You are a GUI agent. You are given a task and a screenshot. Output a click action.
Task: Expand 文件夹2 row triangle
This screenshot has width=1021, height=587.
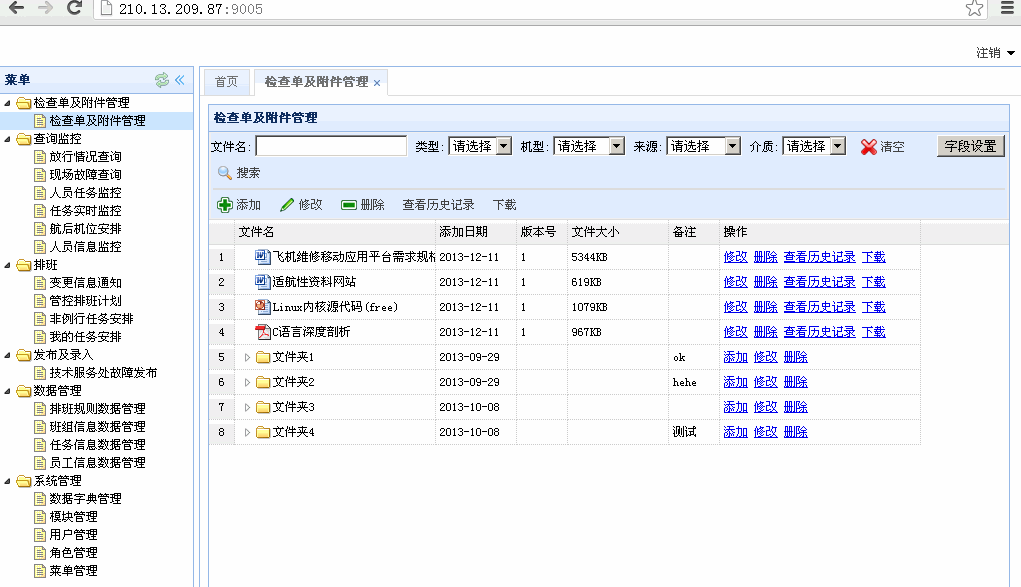[x=247, y=382]
